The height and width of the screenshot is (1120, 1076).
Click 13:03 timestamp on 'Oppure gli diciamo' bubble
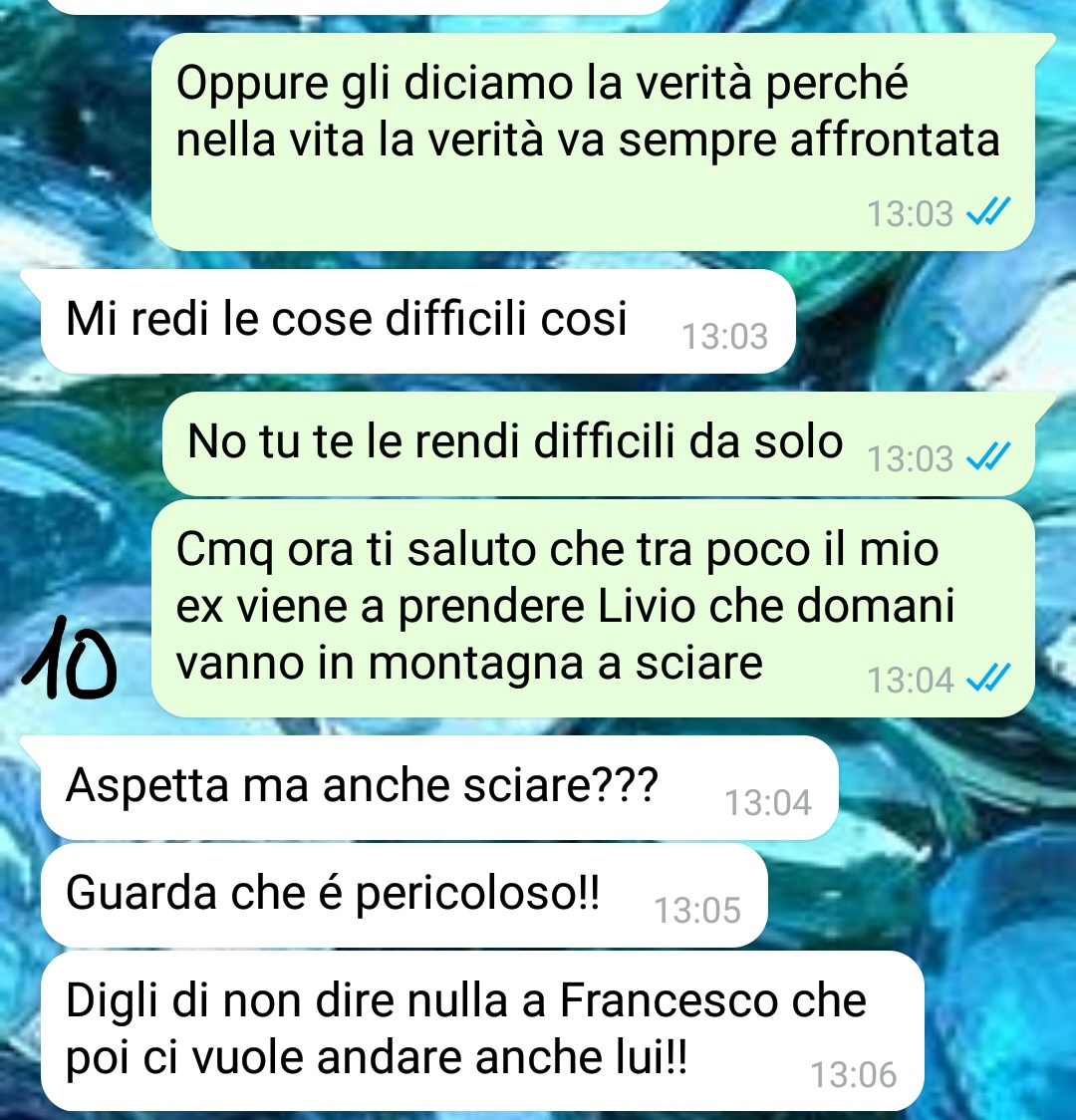[911, 213]
